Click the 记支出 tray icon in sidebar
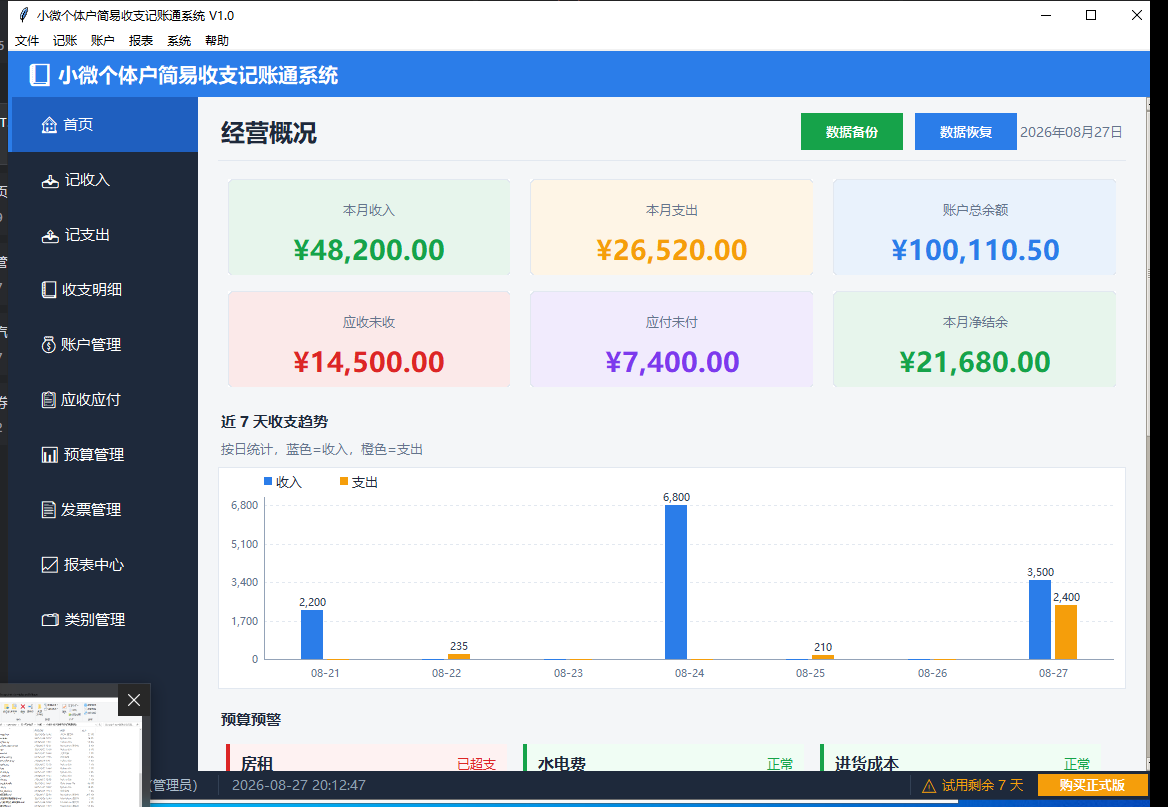1168x807 pixels. [x=50, y=235]
